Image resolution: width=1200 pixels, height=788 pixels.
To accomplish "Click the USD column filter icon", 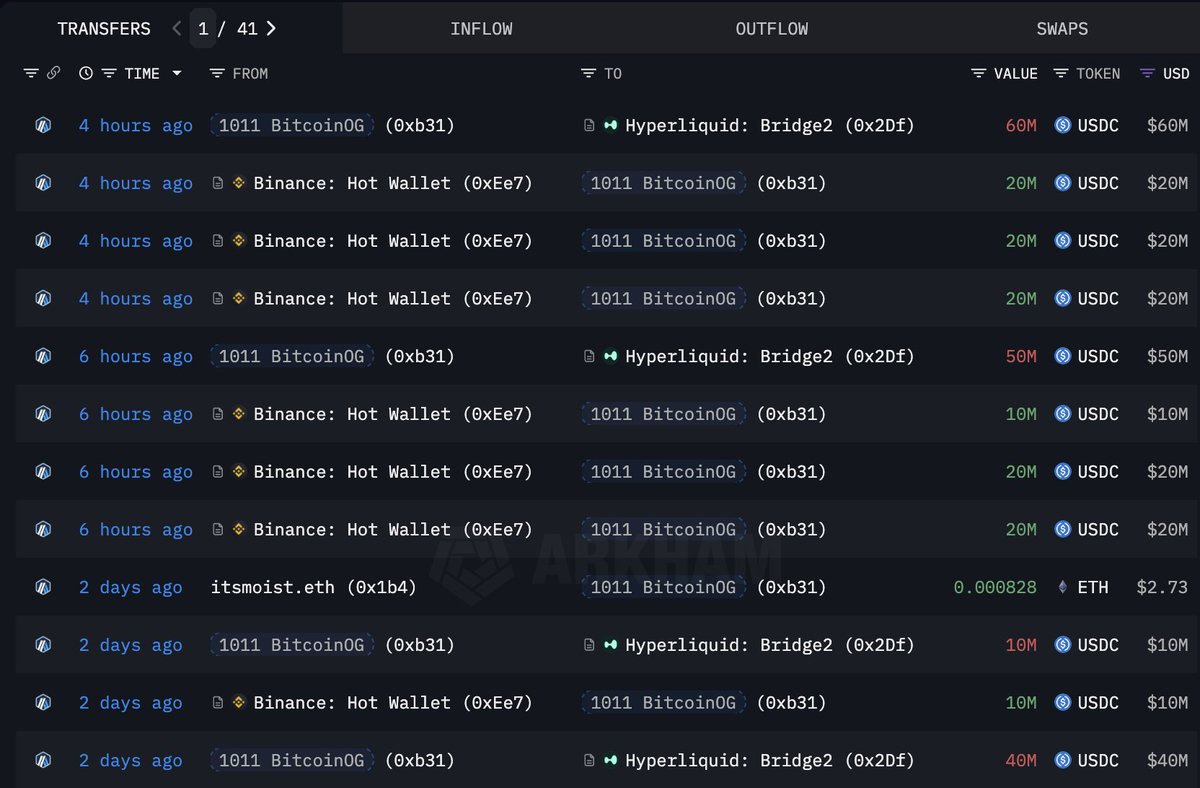I will click(1148, 73).
